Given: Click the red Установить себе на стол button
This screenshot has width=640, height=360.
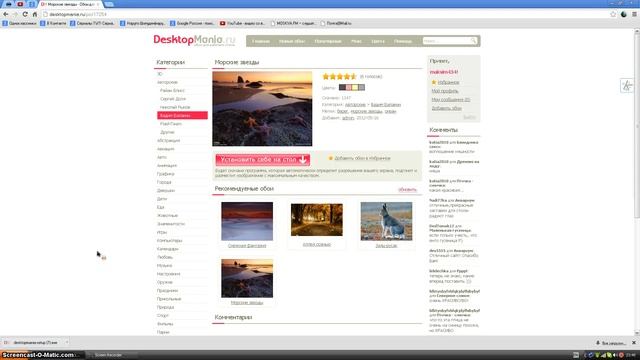Looking at the screenshot, I should click(263, 160).
